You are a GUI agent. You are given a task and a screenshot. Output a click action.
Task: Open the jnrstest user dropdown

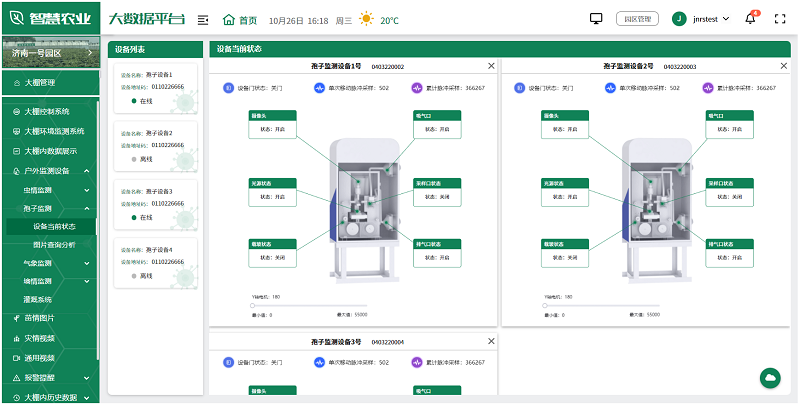(x=707, y=19)
